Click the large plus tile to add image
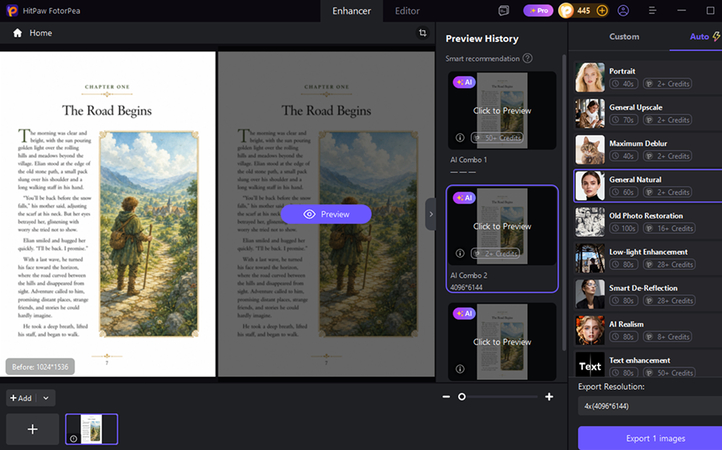Screen dimensions: 722x450 pos(32,429)
